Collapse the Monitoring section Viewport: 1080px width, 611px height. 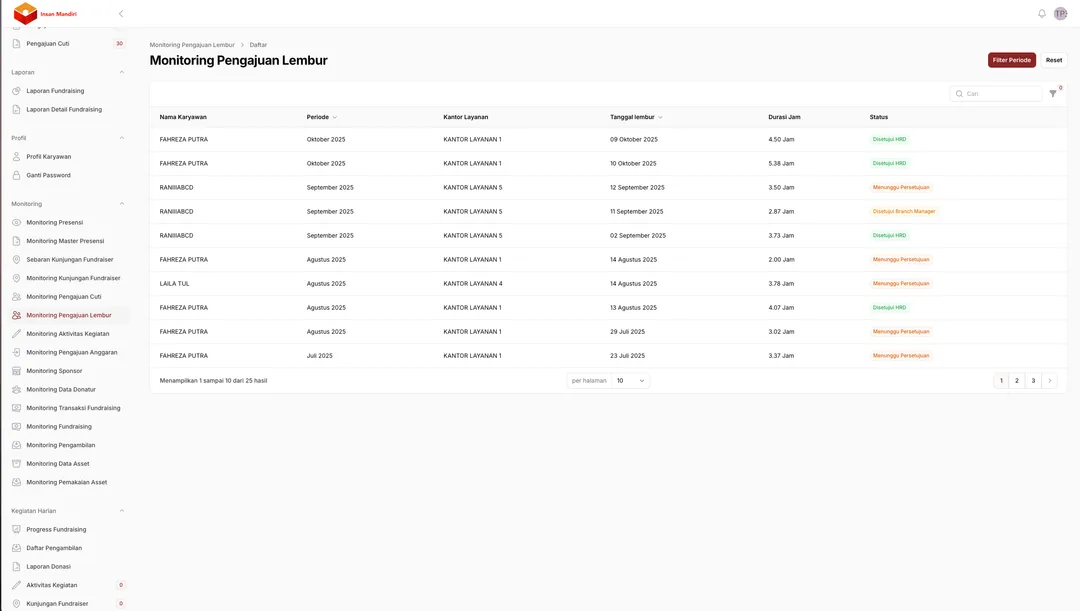pos(120,201)
